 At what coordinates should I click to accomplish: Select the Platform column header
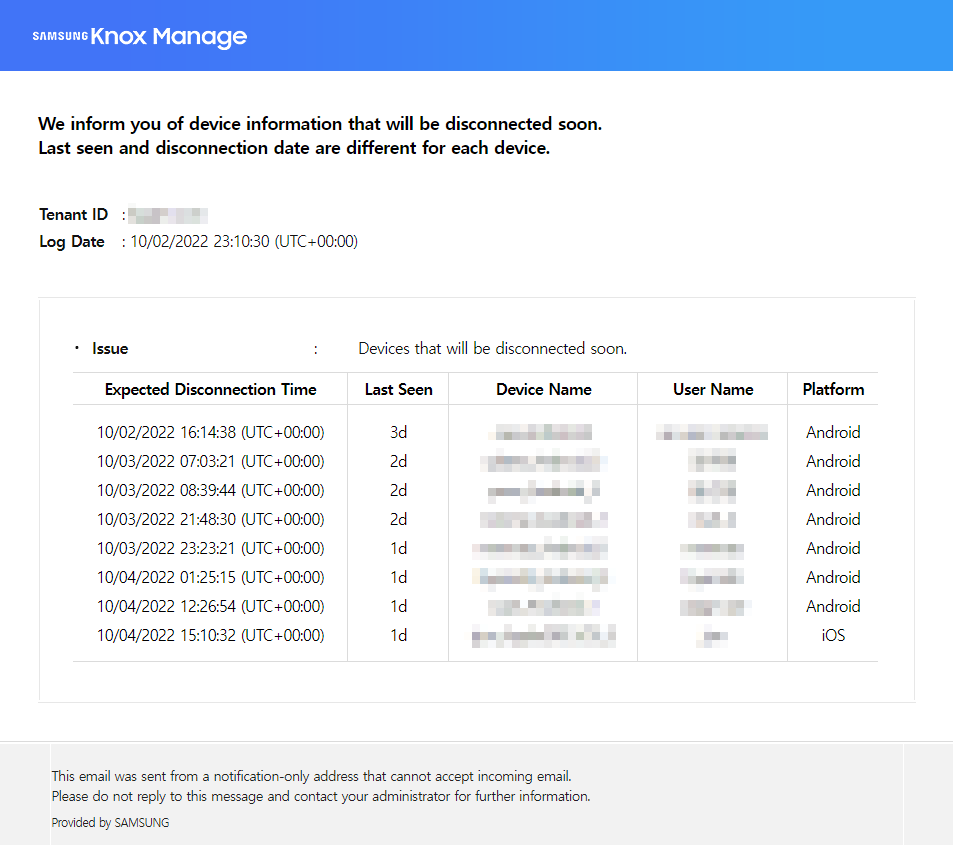tap(832, 389)
